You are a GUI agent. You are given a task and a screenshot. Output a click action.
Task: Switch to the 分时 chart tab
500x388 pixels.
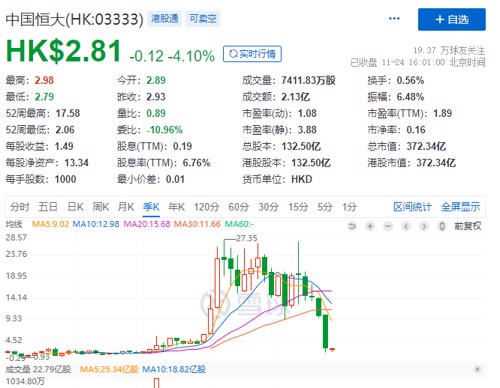pos(19,207)
